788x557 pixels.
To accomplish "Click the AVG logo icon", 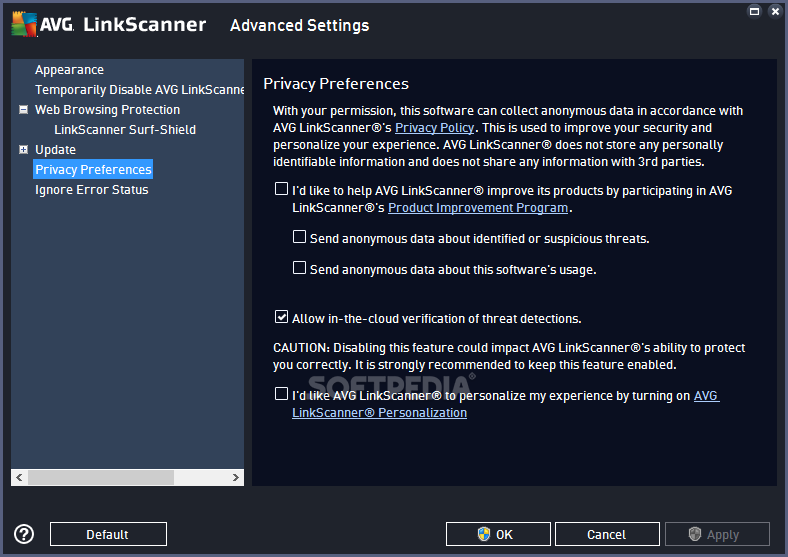I will coord(24,24).
